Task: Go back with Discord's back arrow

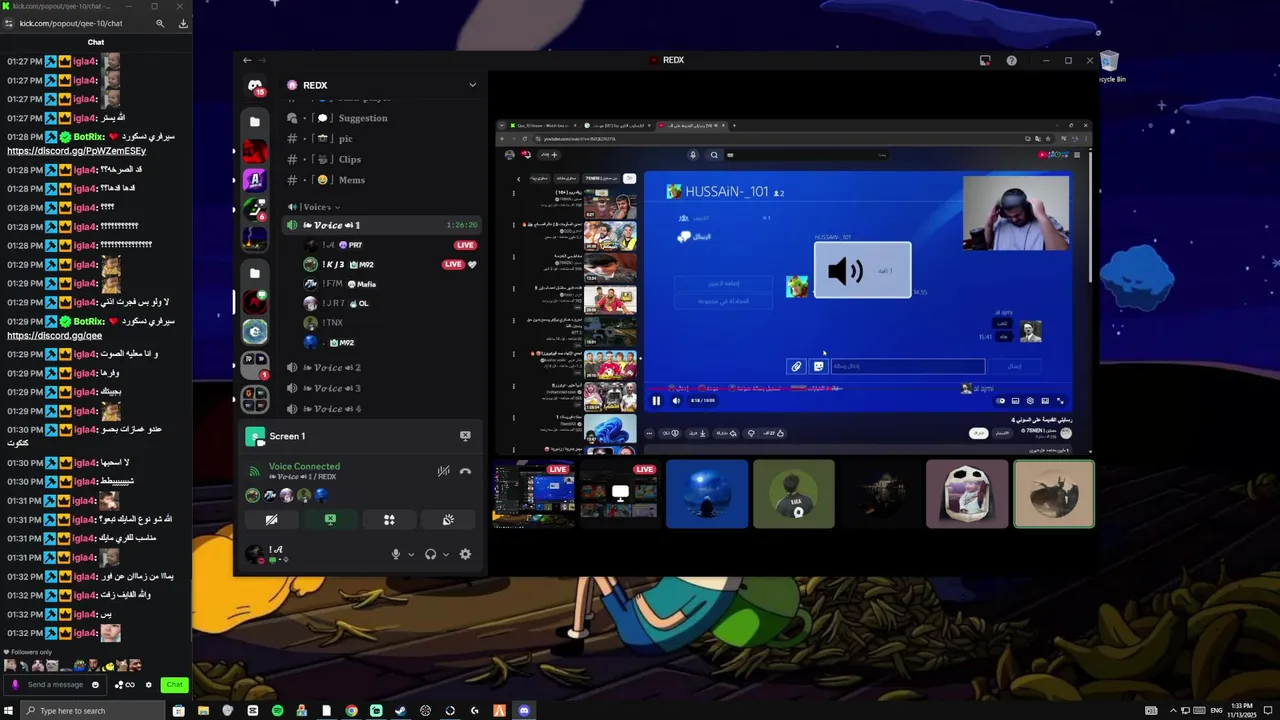Action: click(x=248, y=60)
